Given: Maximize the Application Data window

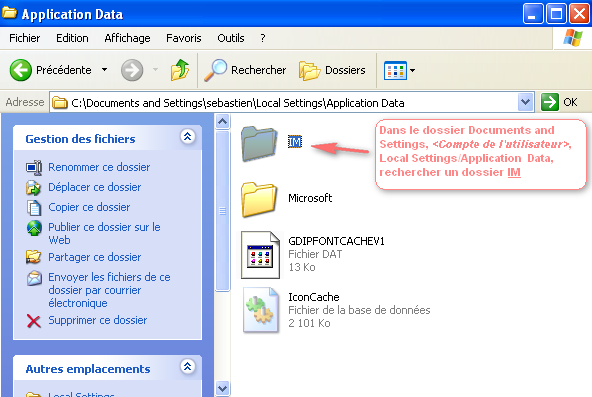Looking at the screenshot, I should point(556,14).
